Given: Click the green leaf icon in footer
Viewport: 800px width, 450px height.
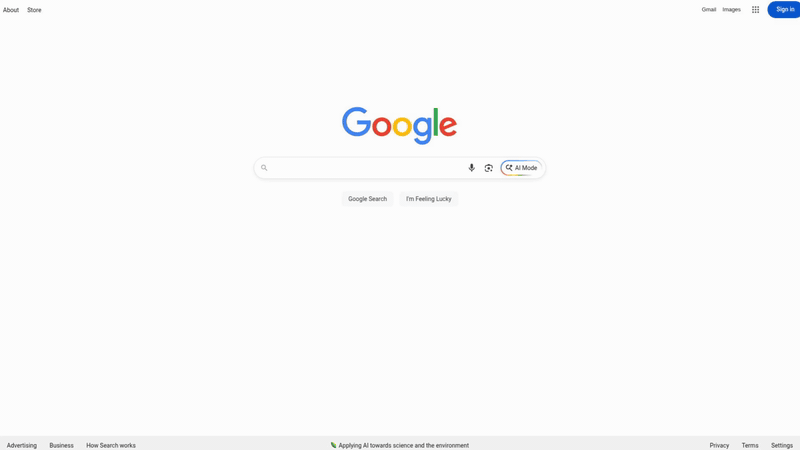Looking at the screenshot, I should pyautogui.click(x=333, y=445).
